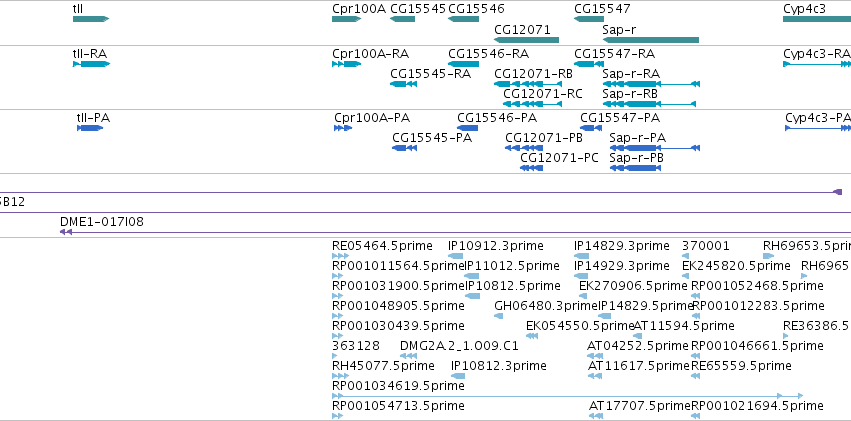This screenshot has width=851, height=421.
Task: Click the EK054550.5prime EST
Action: point(532,336)
